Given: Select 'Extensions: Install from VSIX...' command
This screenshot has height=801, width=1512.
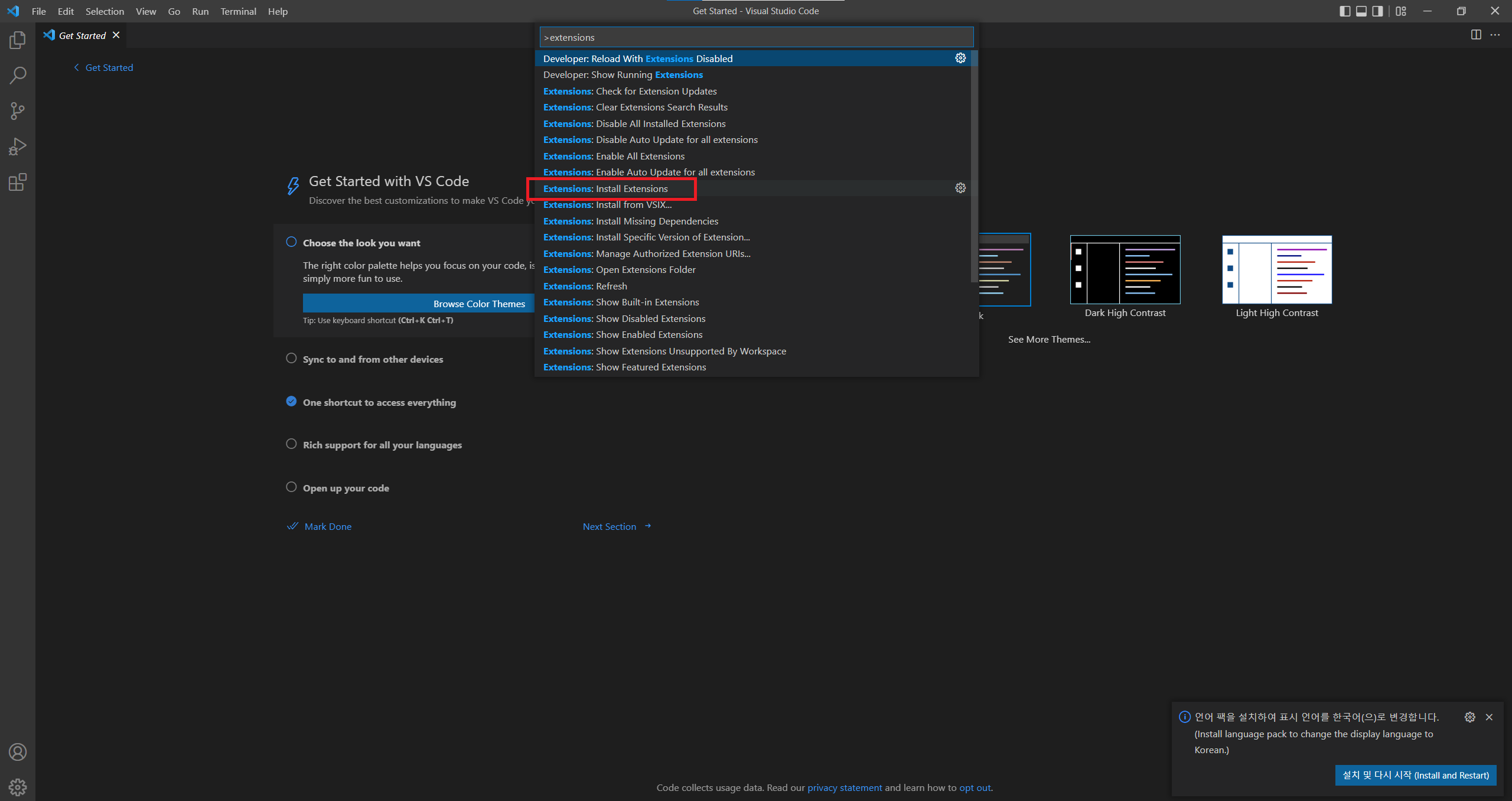Looking at the screenshot, I should coord(607,204).
